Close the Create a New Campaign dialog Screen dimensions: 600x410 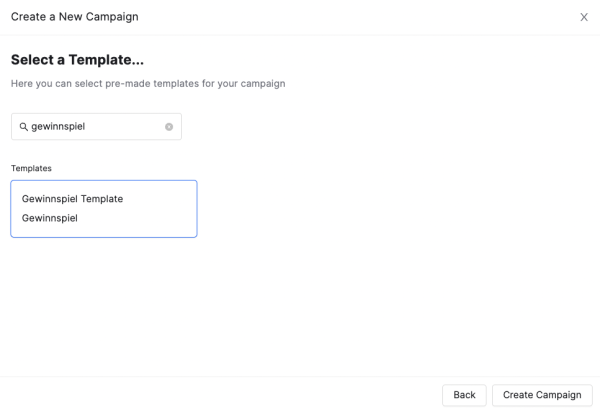pos(584,17)
